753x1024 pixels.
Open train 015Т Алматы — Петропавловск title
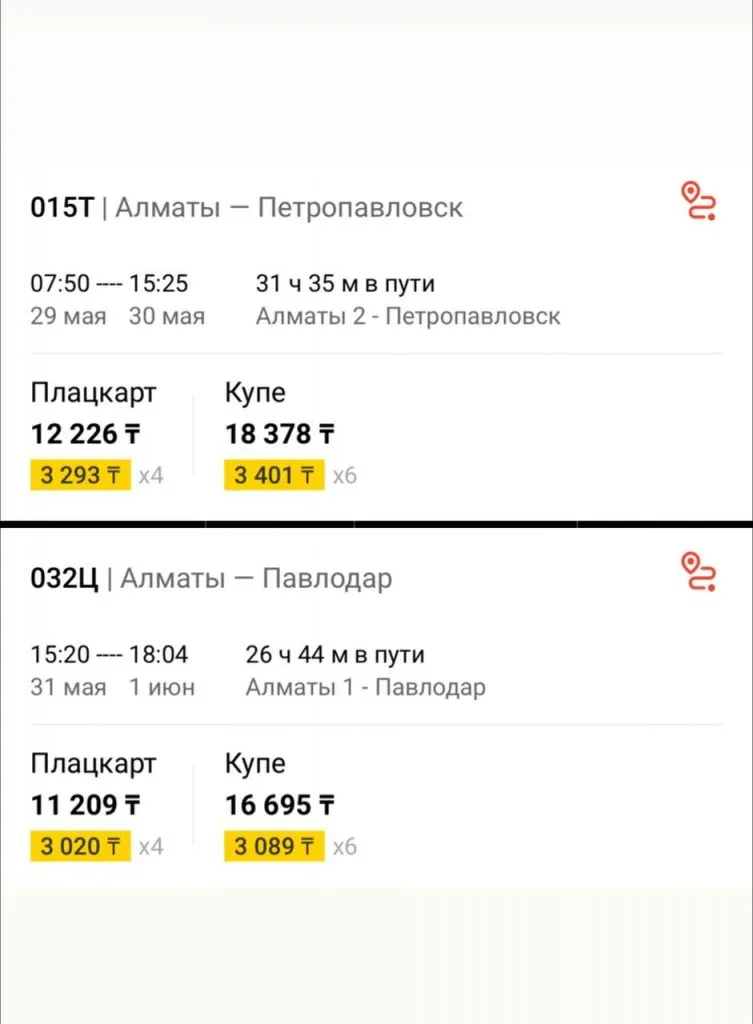coord(247,208)
